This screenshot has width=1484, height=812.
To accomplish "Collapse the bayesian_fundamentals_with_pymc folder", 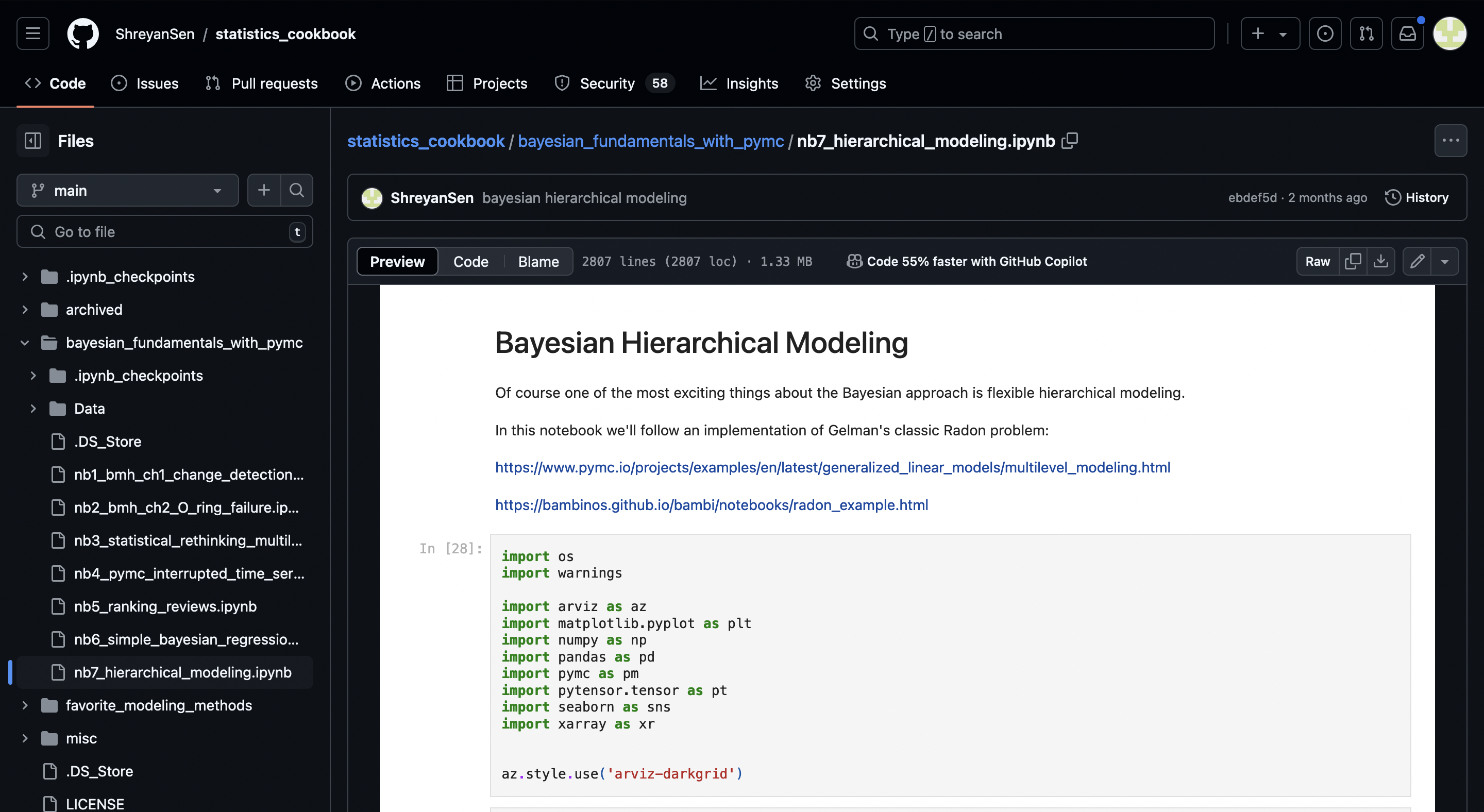I will (x=25, y=343).
